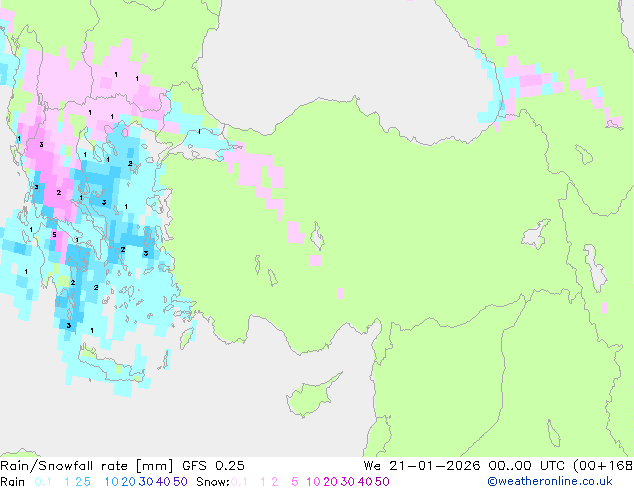Select the Snow legend value 0.1
This screenshot has height=490, width=634.
239,482
